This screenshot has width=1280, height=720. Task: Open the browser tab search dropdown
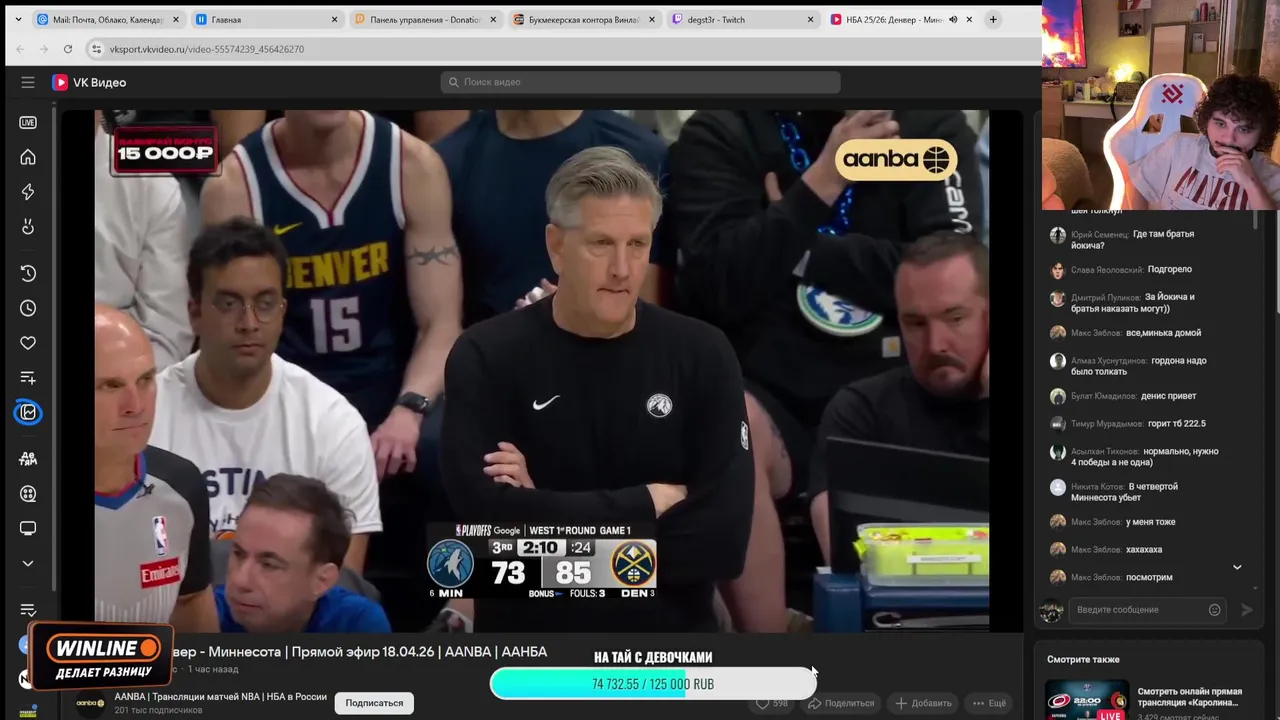point(18,19)
